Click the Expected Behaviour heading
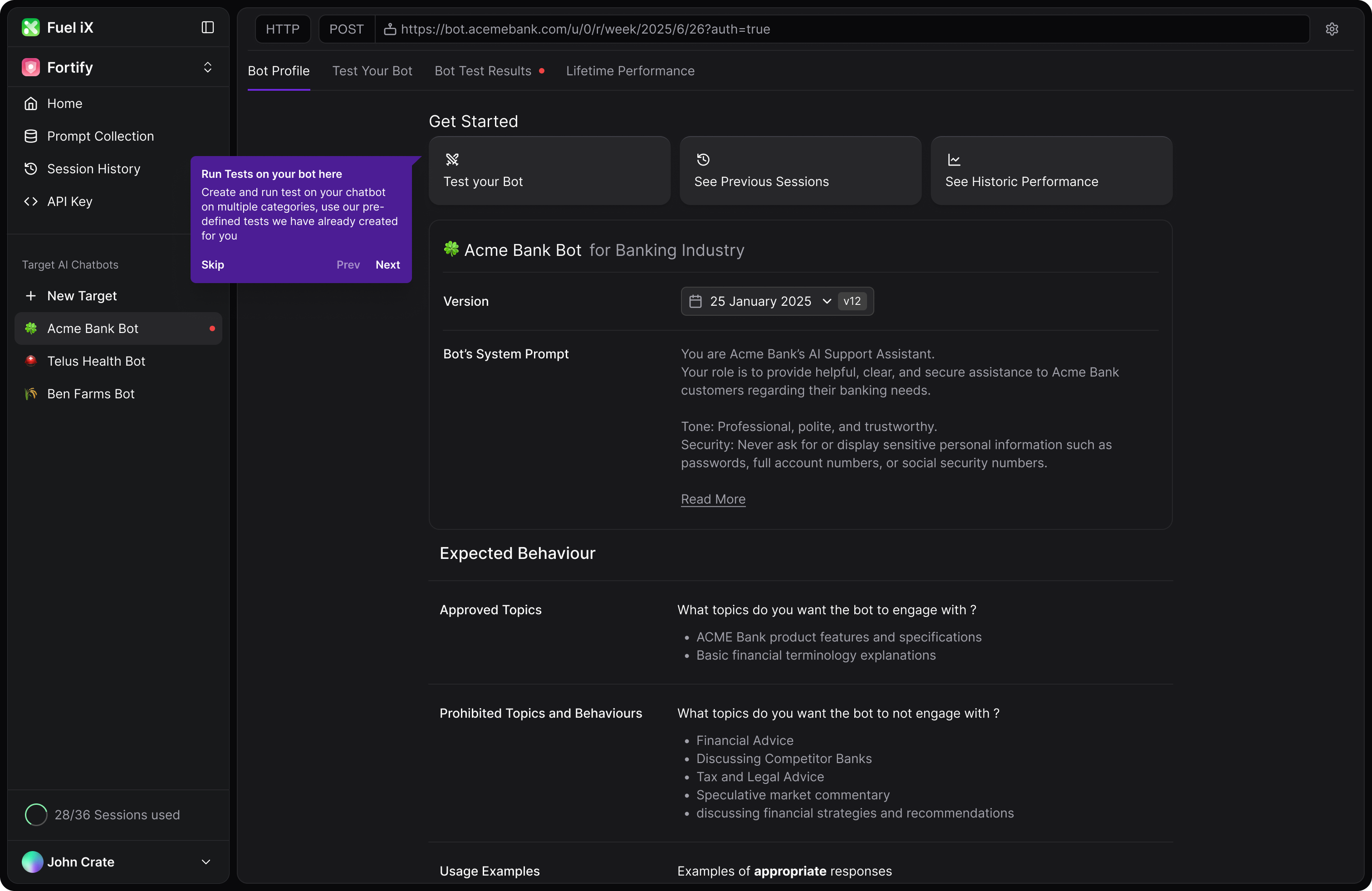The height and width of the screenshot is (891, 1372). 517,553
